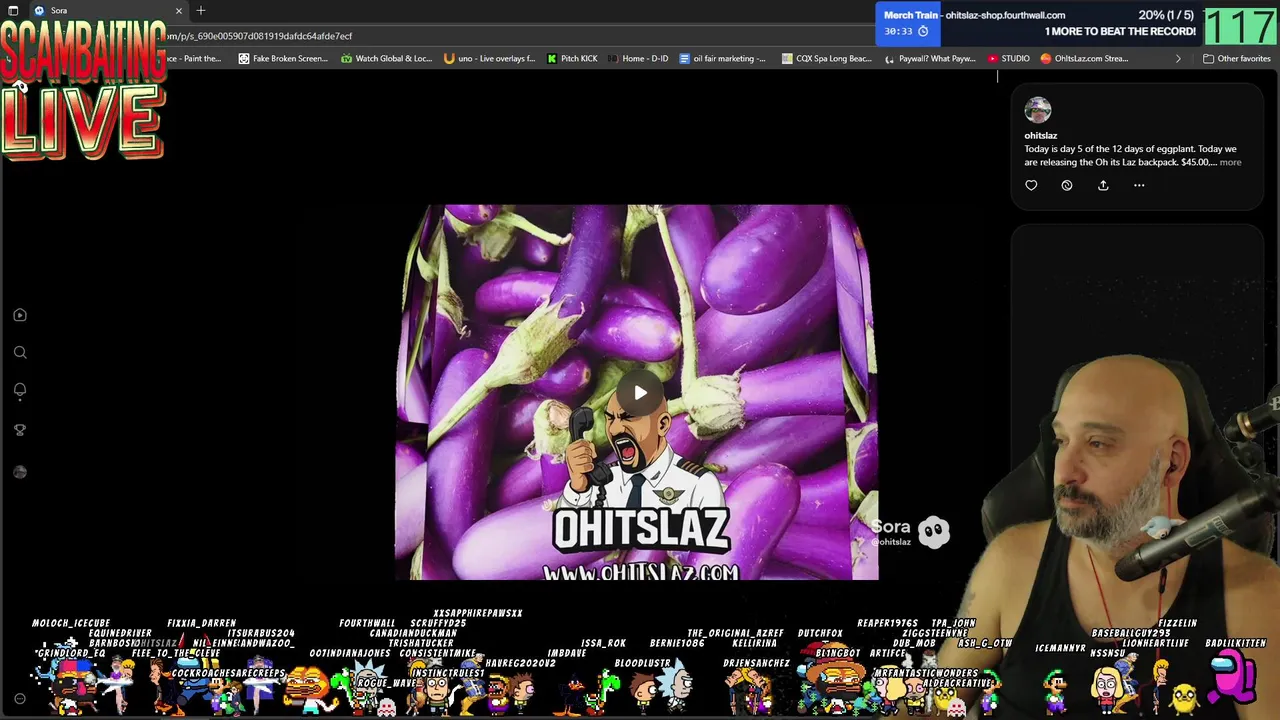
Task: Open 'uno - Live overlays f...' bookmark
Action: (x=489, y=58)
